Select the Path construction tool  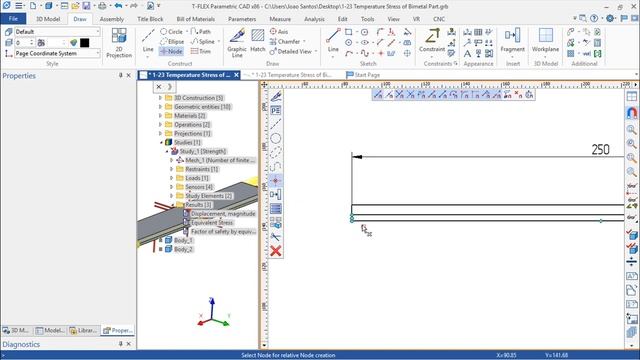click(x=200, y=31)
